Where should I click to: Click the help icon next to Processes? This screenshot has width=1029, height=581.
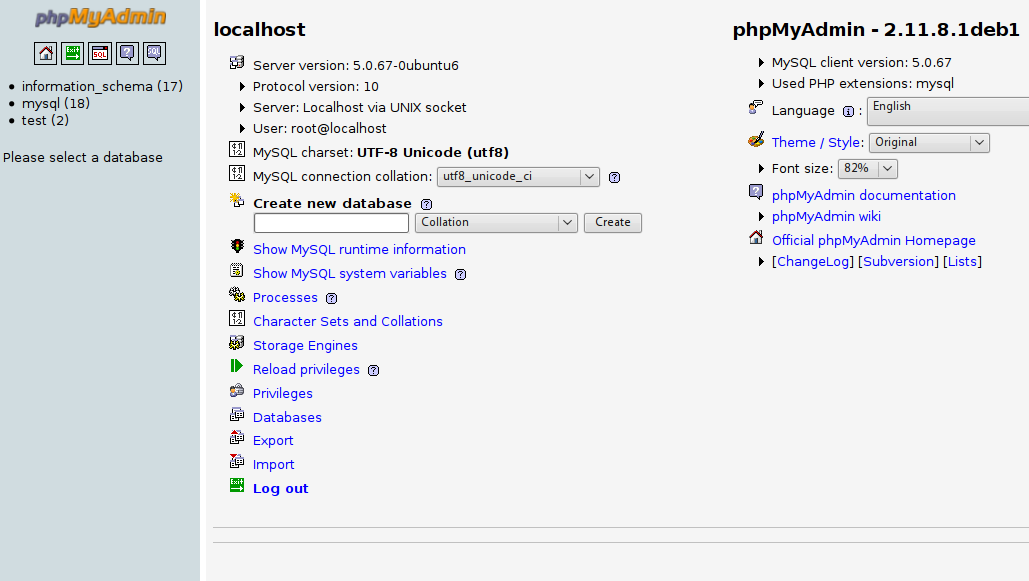(332, 298)
